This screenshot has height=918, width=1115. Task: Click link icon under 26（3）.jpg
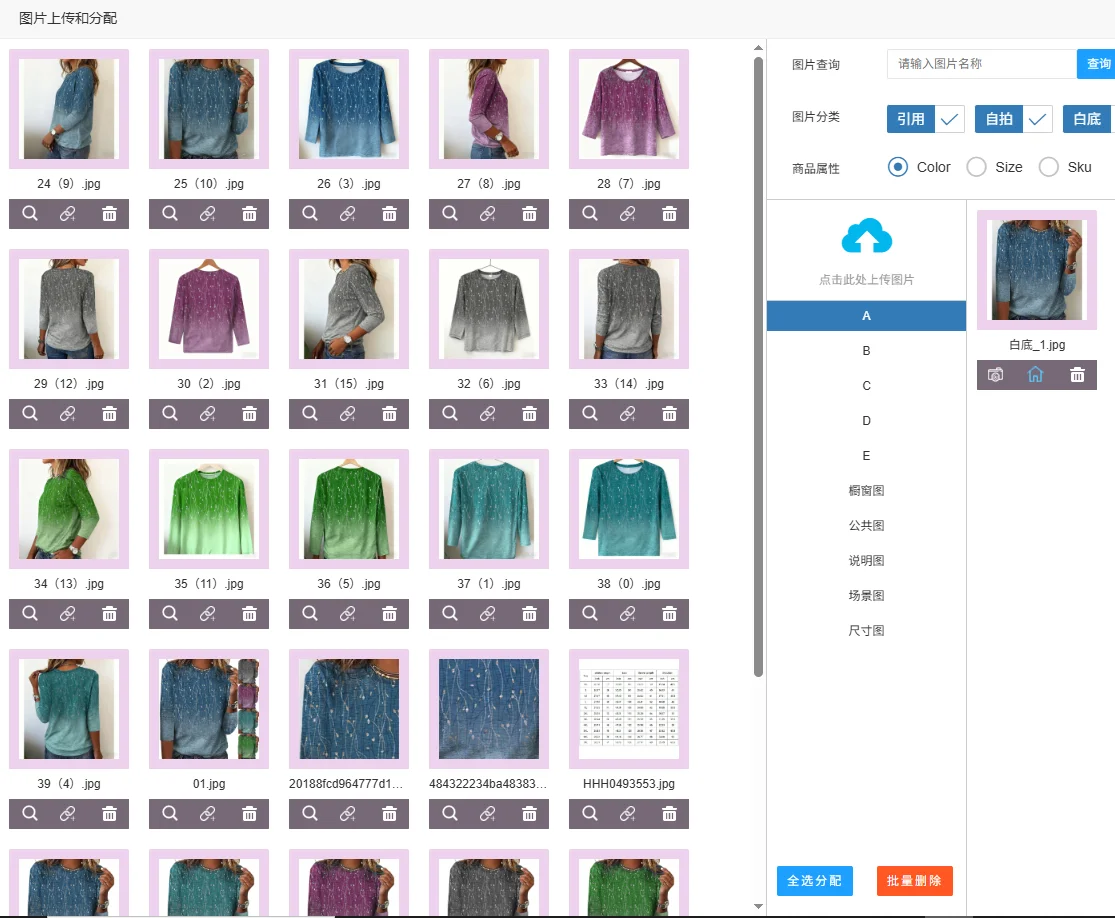point(348,214)
